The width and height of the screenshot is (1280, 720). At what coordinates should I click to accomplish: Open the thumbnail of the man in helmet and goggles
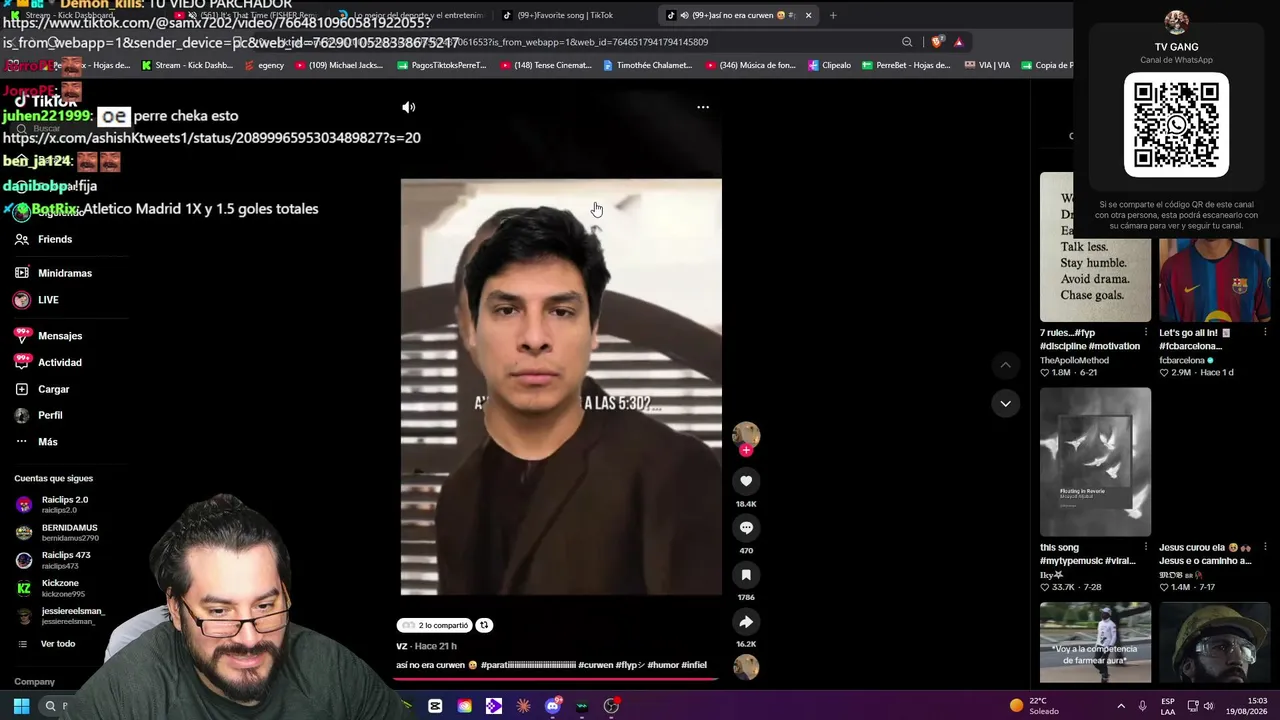click(1214, 642)
